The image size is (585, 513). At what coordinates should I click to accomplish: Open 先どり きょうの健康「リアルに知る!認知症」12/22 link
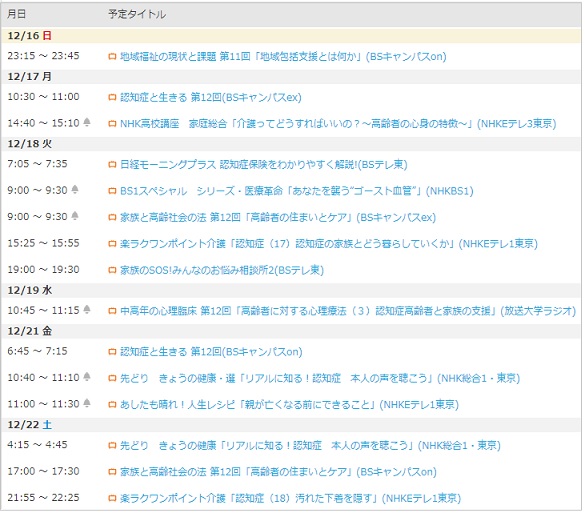[x=310, y=445]
